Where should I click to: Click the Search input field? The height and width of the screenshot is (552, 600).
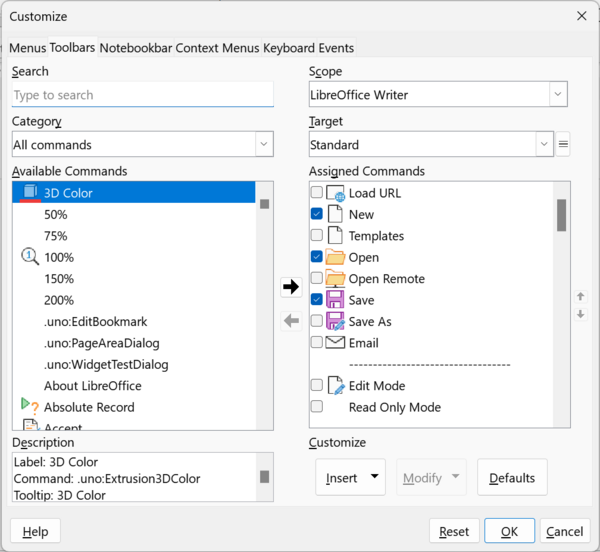tap(142, 95)
